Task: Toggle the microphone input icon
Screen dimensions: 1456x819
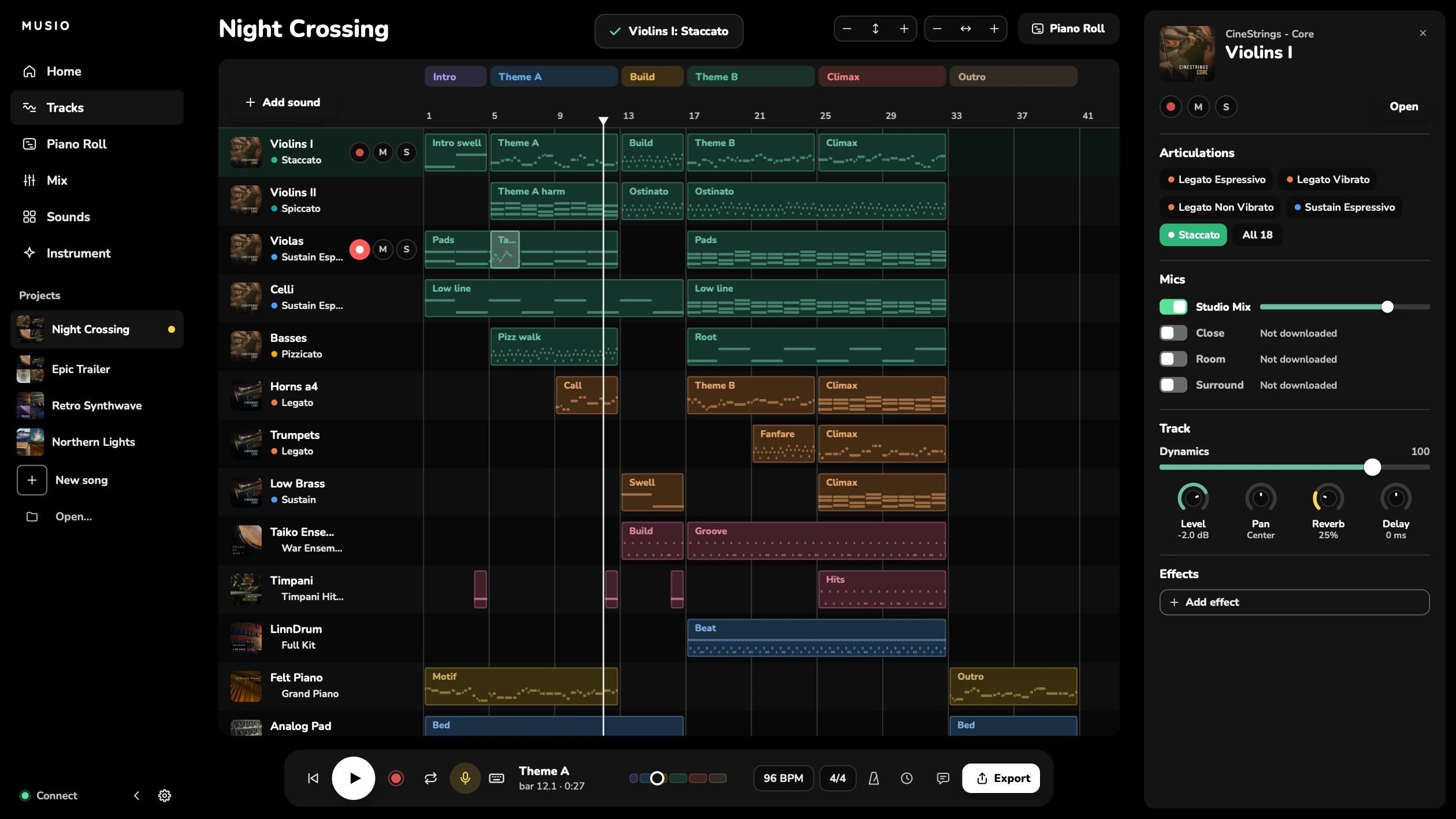Action: click(465, 778)
